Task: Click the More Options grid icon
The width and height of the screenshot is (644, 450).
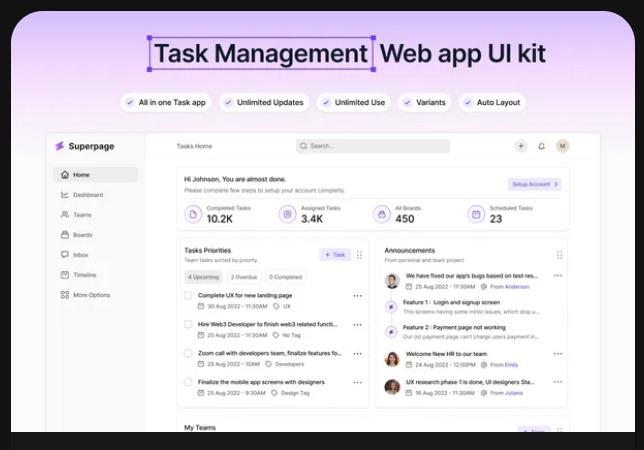Action: point(65,295)
